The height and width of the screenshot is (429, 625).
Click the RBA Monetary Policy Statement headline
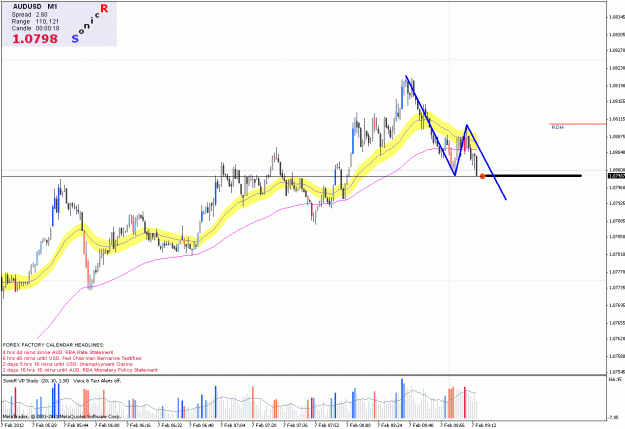point(80,370)
